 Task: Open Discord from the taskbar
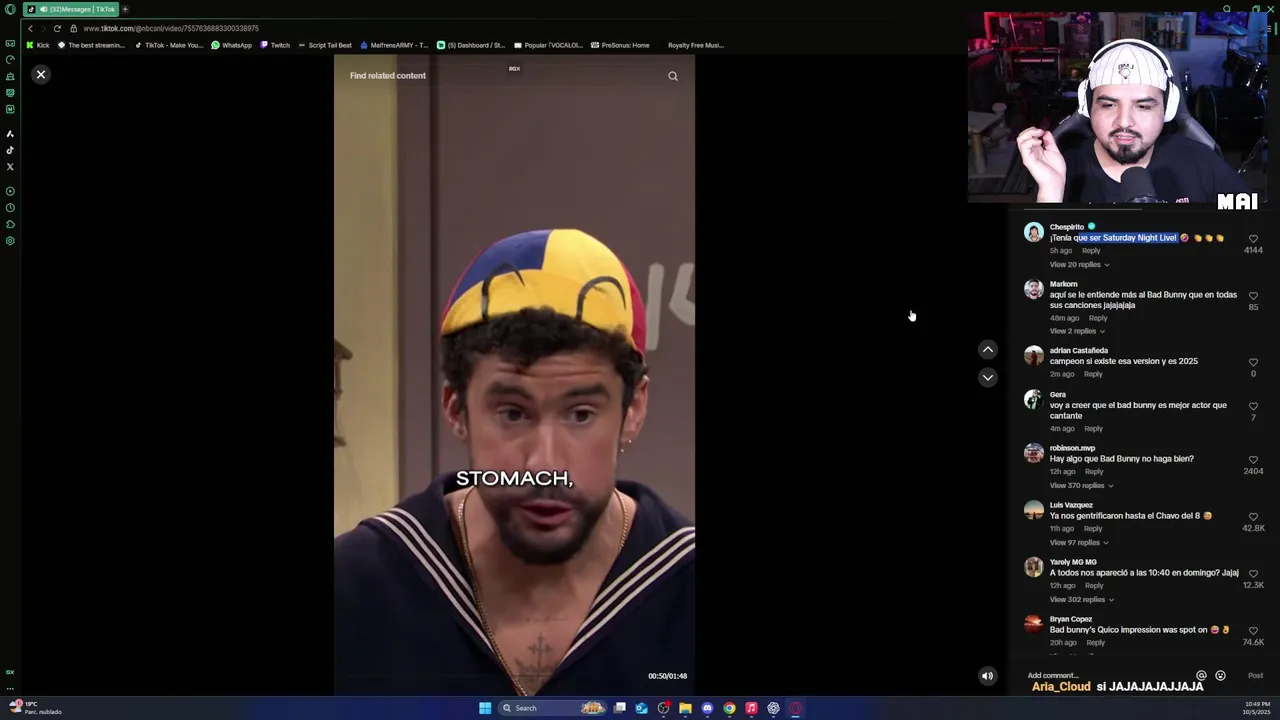coord(707,708)
